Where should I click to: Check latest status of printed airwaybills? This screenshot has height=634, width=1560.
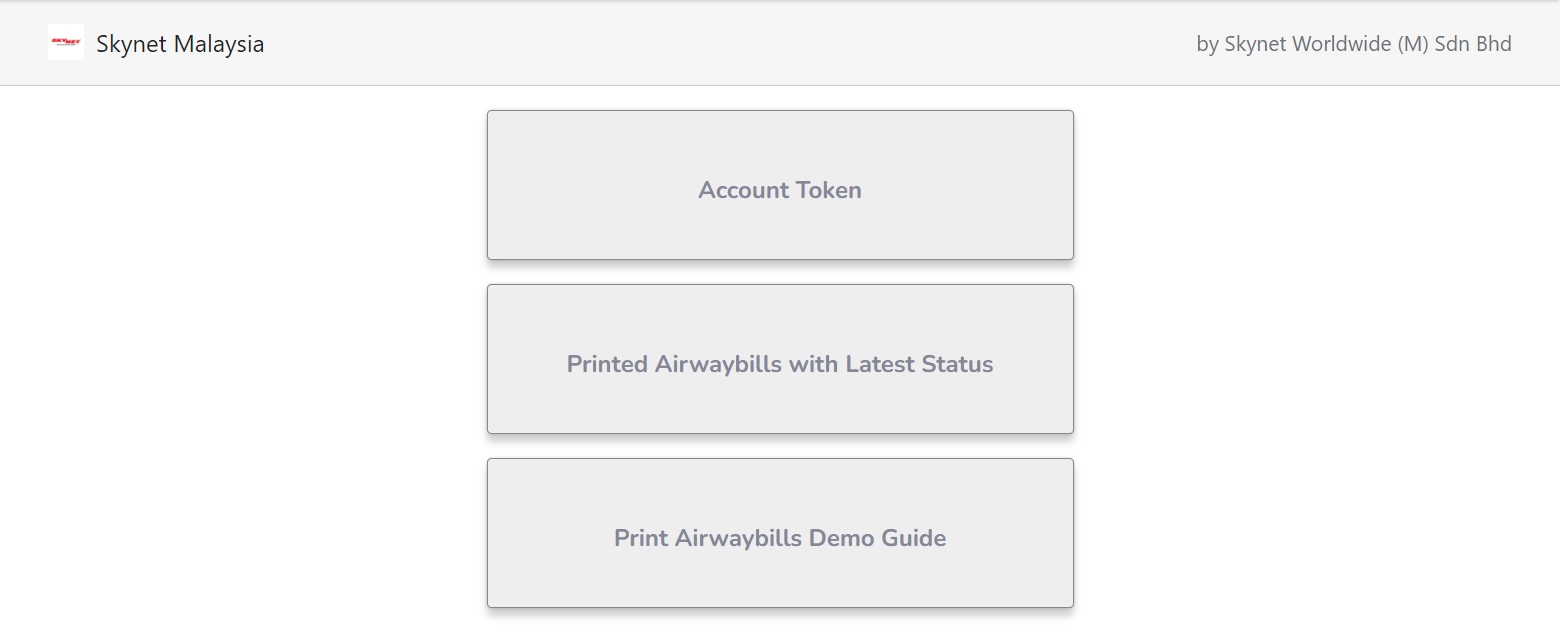tap(780, 359)
